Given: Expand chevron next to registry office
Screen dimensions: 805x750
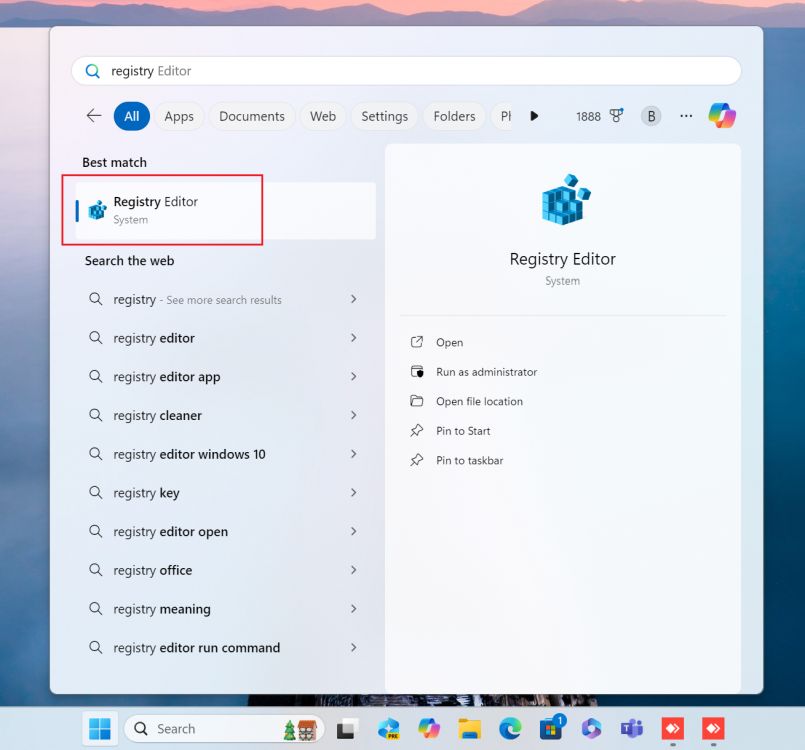Looking at the screenshot, I should pyautogui.click(x=353, y=570).
